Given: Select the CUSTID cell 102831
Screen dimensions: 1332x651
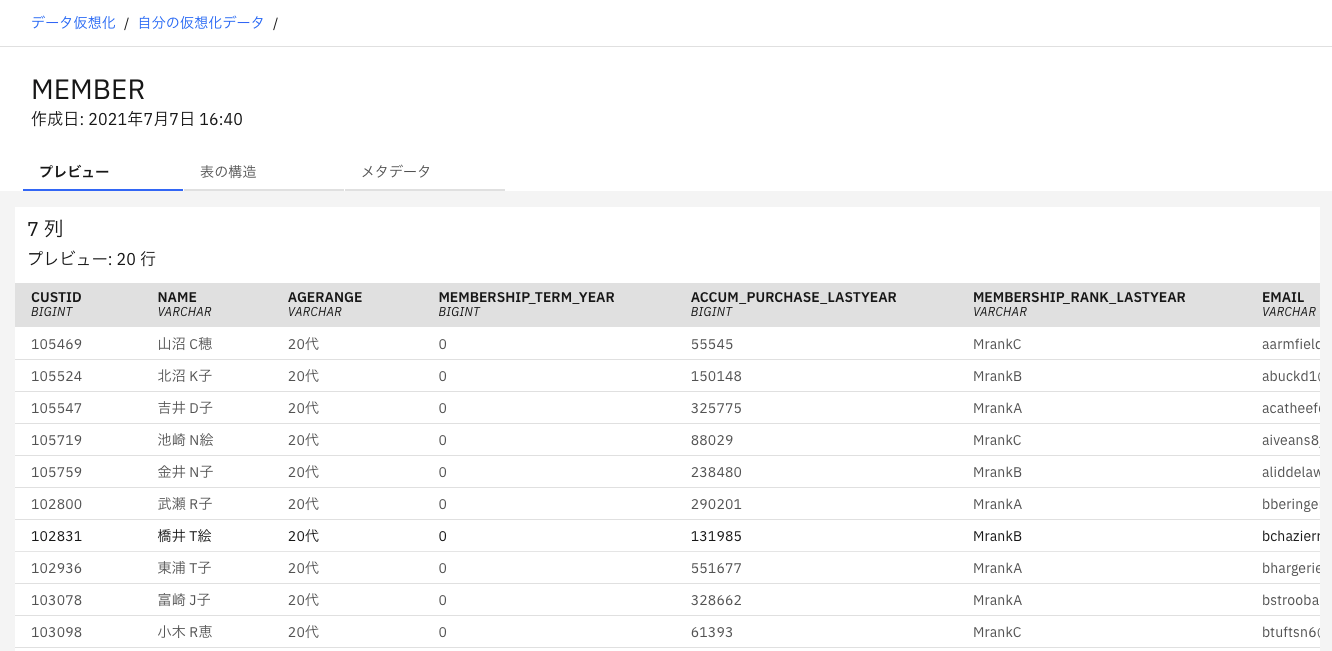Looking at the screenshot, I should click(57, 536).
